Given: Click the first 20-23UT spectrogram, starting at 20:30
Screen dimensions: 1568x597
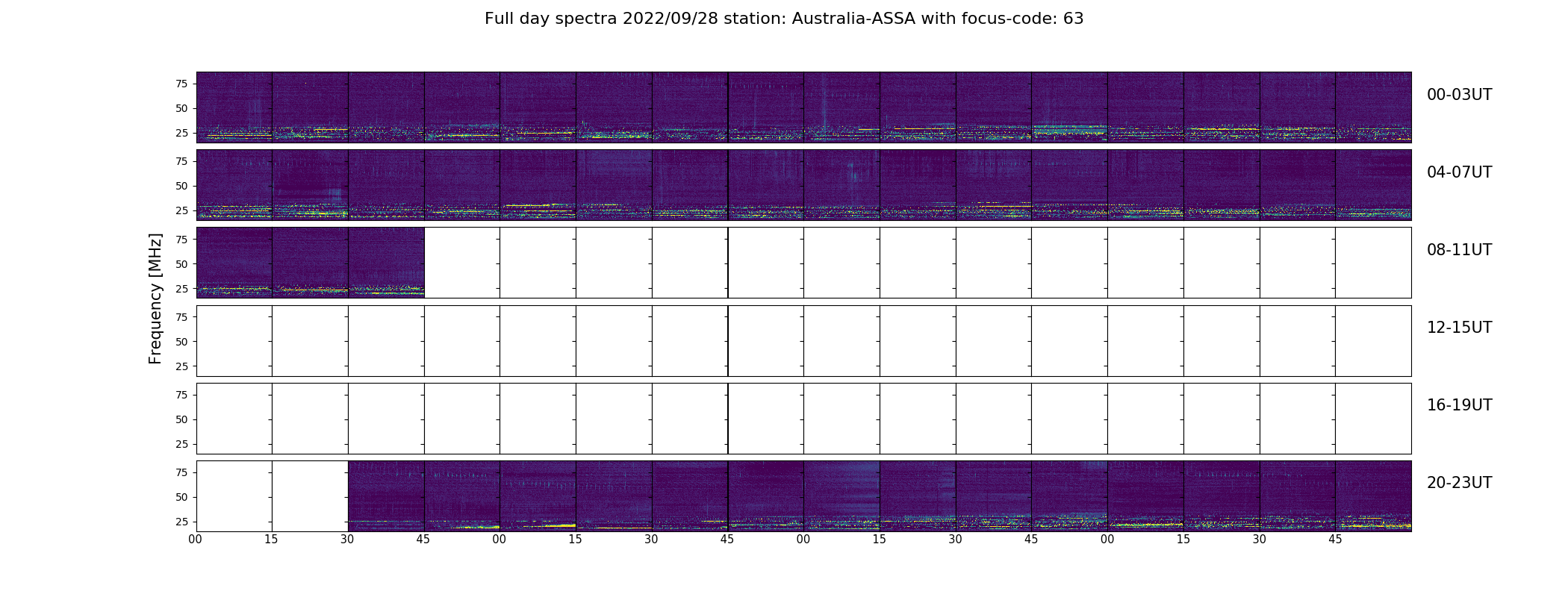Looking at the screenshot, I should [x=386, y=496].
